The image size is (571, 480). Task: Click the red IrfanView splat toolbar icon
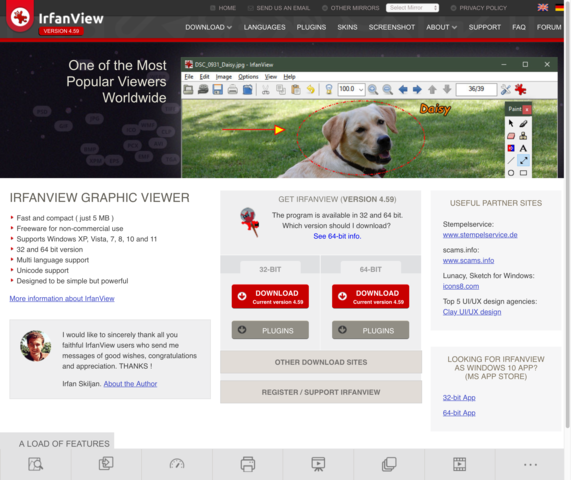[521, 90]
